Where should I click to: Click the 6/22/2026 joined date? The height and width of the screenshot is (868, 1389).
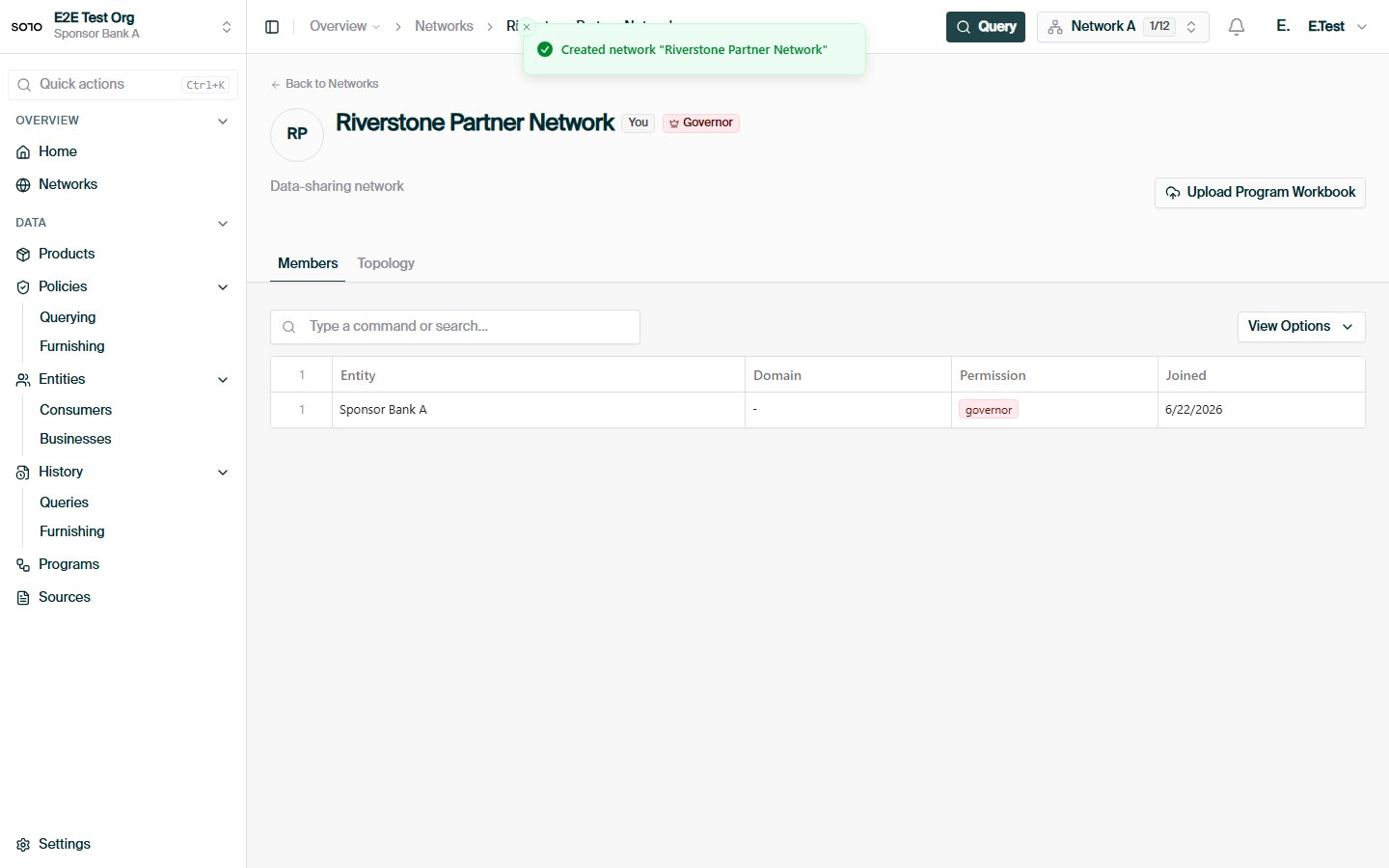1193,410
